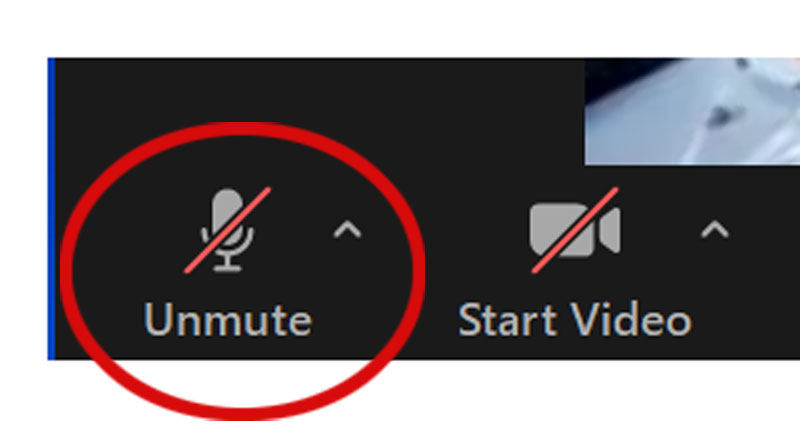
Task: Click the blue bar at the toolbar's left edge
Action: coord(51,209)
